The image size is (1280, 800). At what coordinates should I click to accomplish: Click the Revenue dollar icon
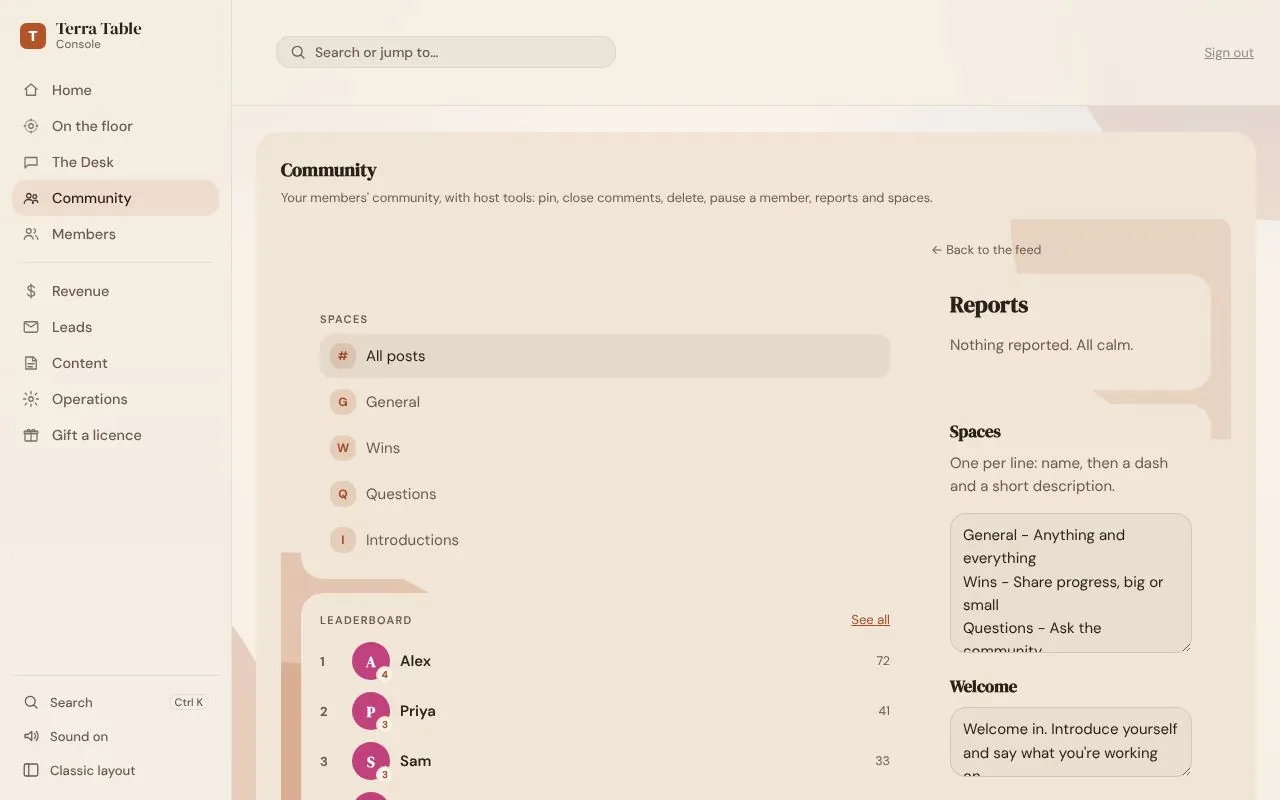pos(31,291)
